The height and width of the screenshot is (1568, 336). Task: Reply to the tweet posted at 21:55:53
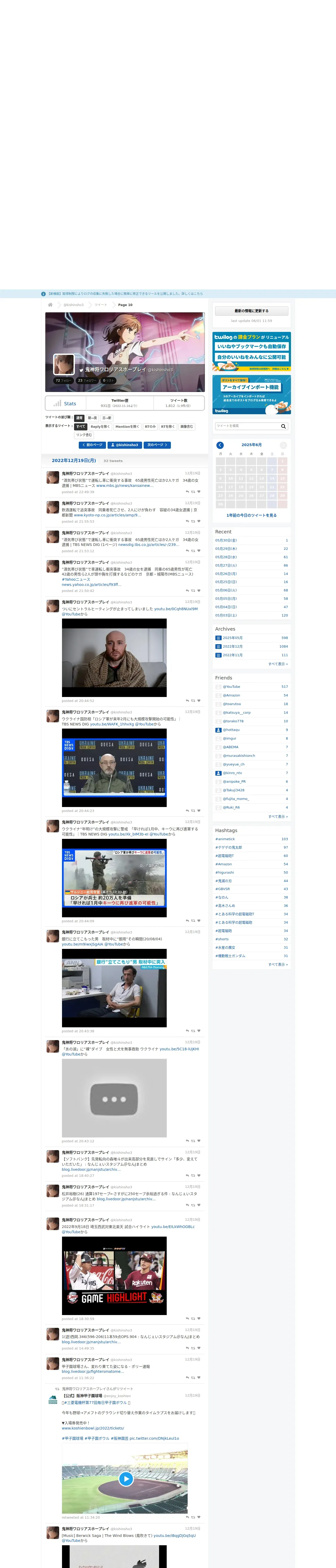(x=187, y=522)
